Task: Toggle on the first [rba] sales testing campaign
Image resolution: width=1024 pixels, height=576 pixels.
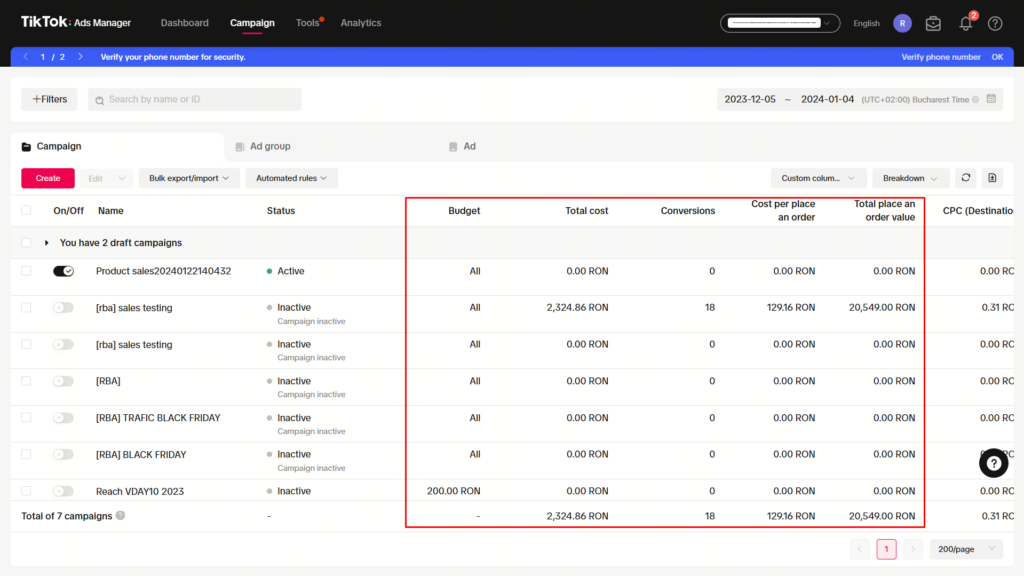Action: 63,308
